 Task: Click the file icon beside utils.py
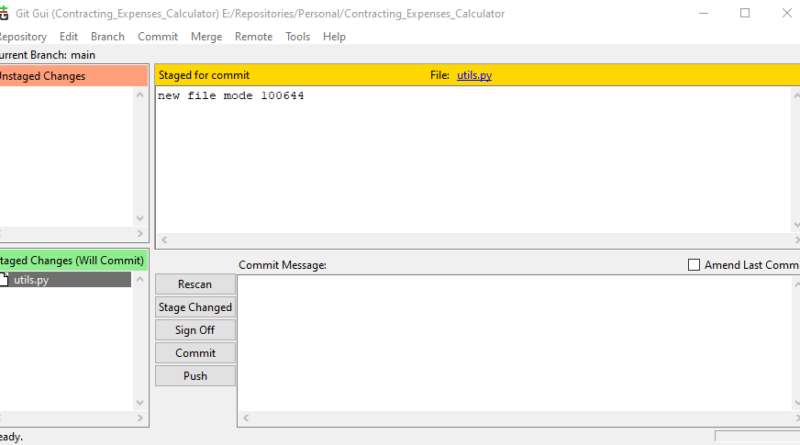point(5,280)
